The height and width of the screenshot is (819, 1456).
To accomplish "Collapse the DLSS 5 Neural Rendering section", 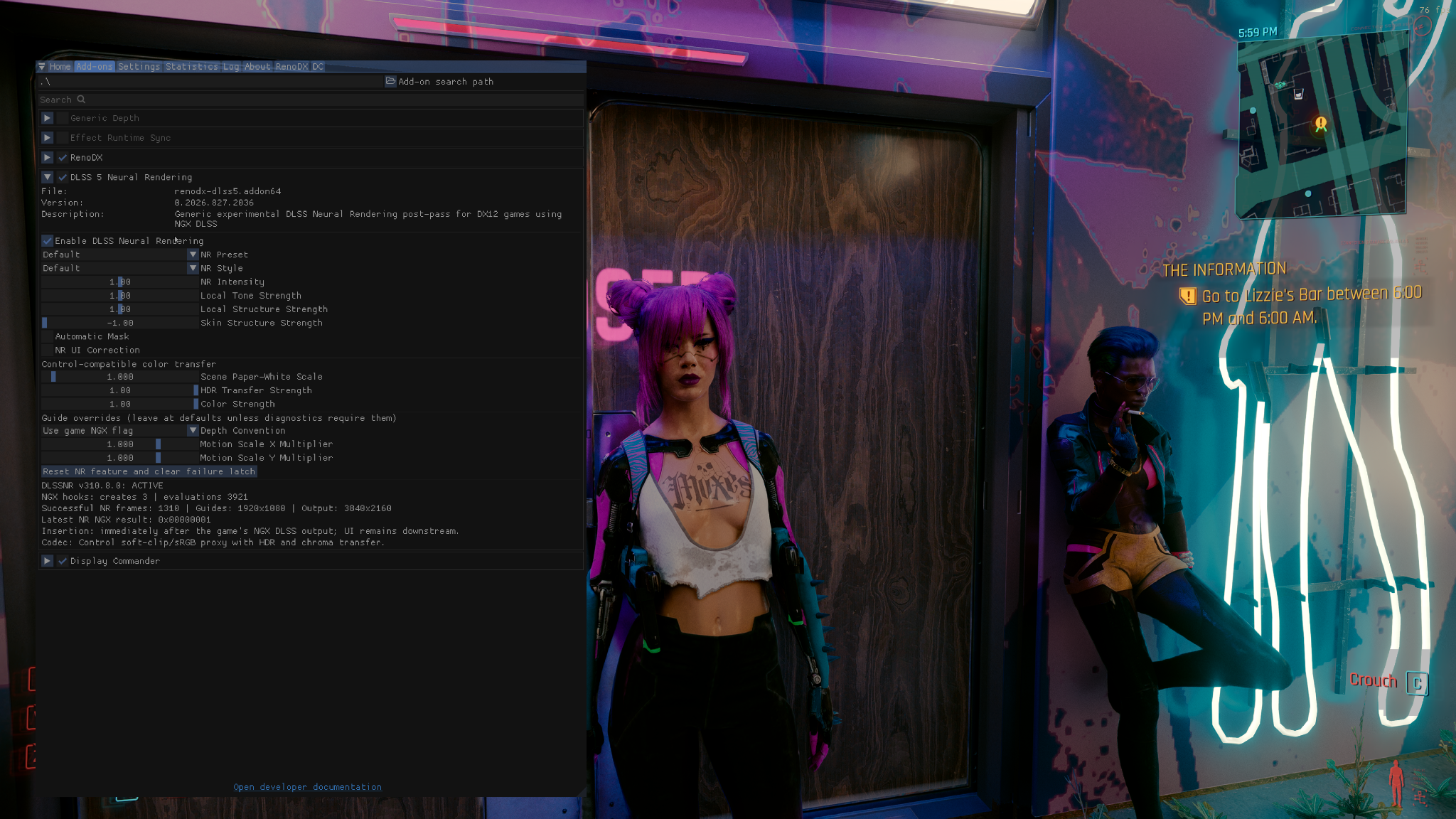I will [47, 177].
